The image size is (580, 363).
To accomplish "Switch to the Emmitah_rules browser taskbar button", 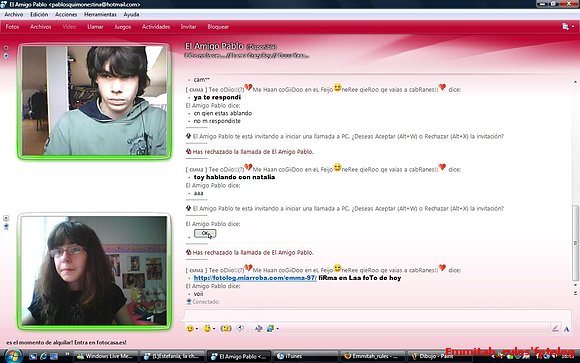I will point(372,356).
